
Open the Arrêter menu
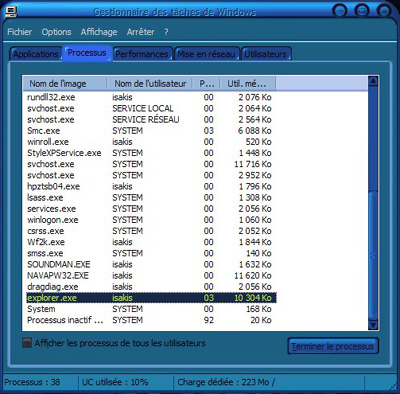coord(140,32)
